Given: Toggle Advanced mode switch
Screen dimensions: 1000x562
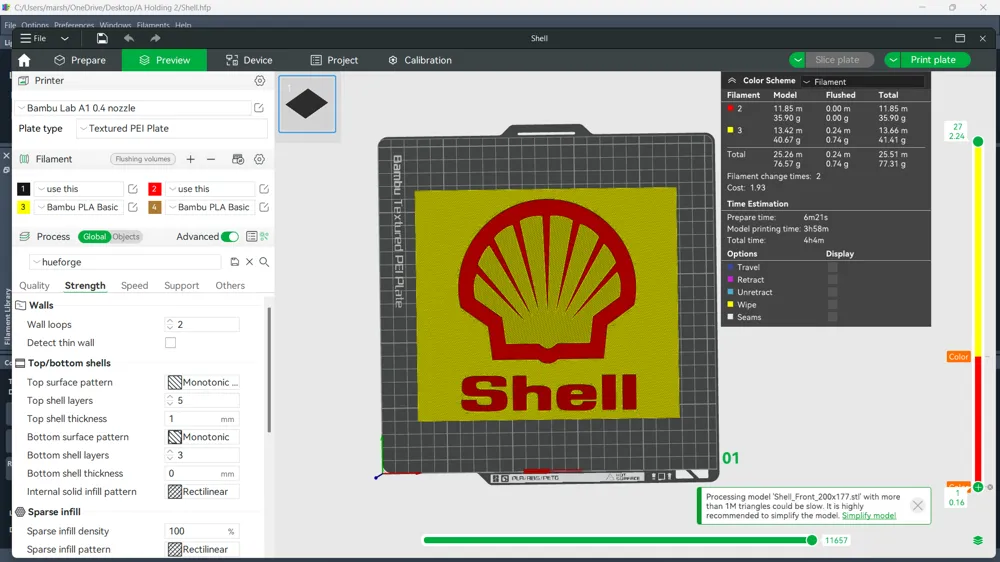Looking at the screenshot, I should point(230,237).
